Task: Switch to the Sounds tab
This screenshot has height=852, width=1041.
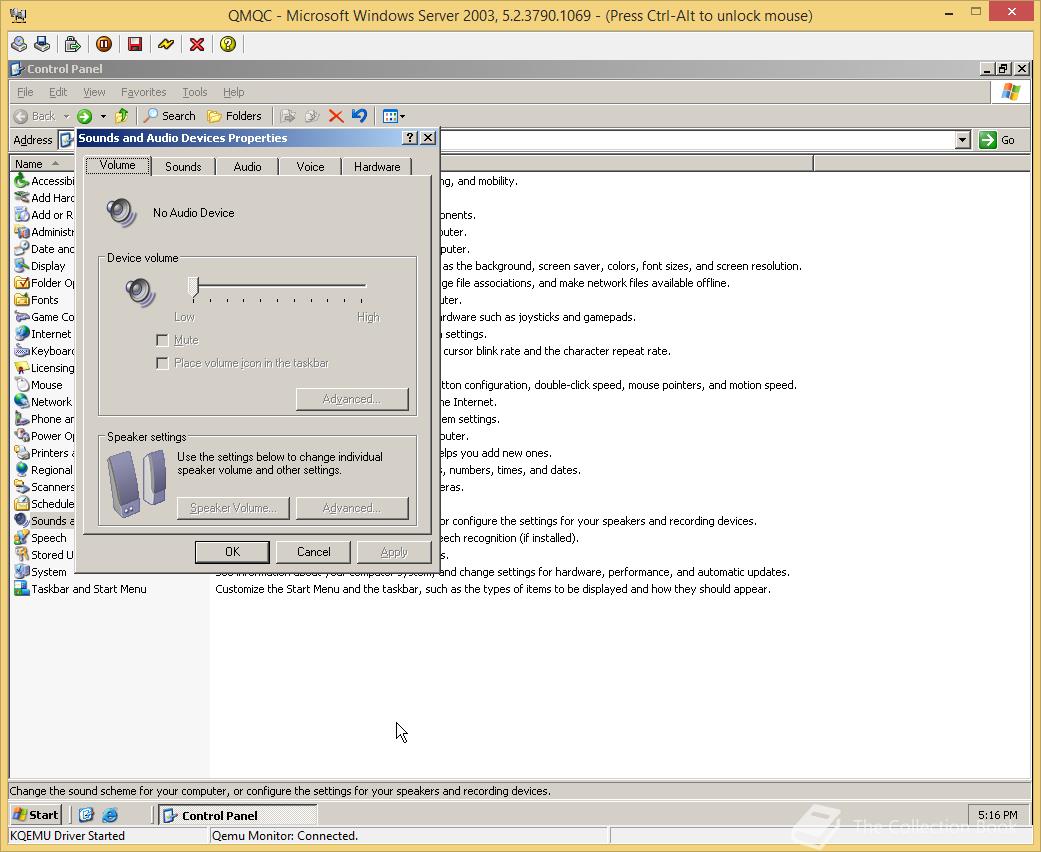Action: 183,167
